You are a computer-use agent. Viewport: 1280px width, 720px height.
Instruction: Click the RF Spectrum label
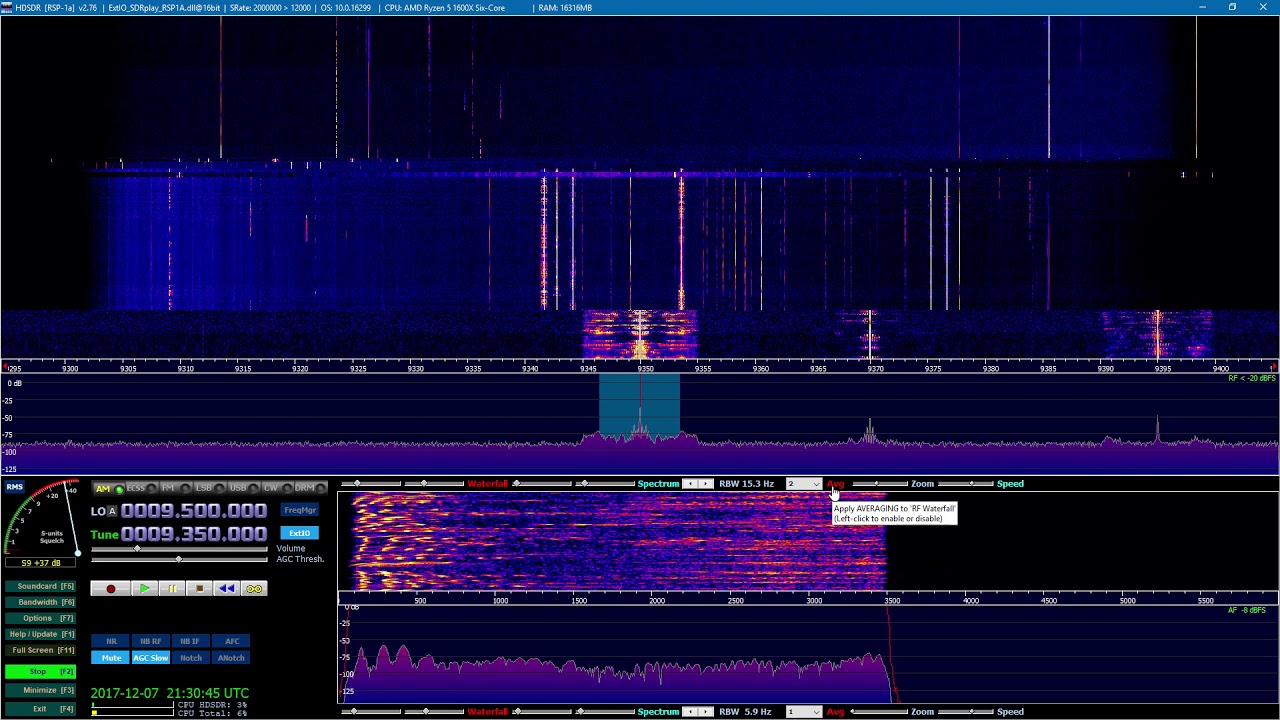click(658, 484)
